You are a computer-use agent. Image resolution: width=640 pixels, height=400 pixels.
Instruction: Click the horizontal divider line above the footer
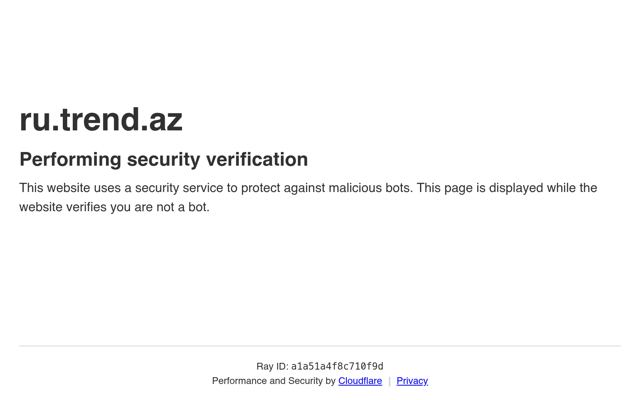pos(320,346)
